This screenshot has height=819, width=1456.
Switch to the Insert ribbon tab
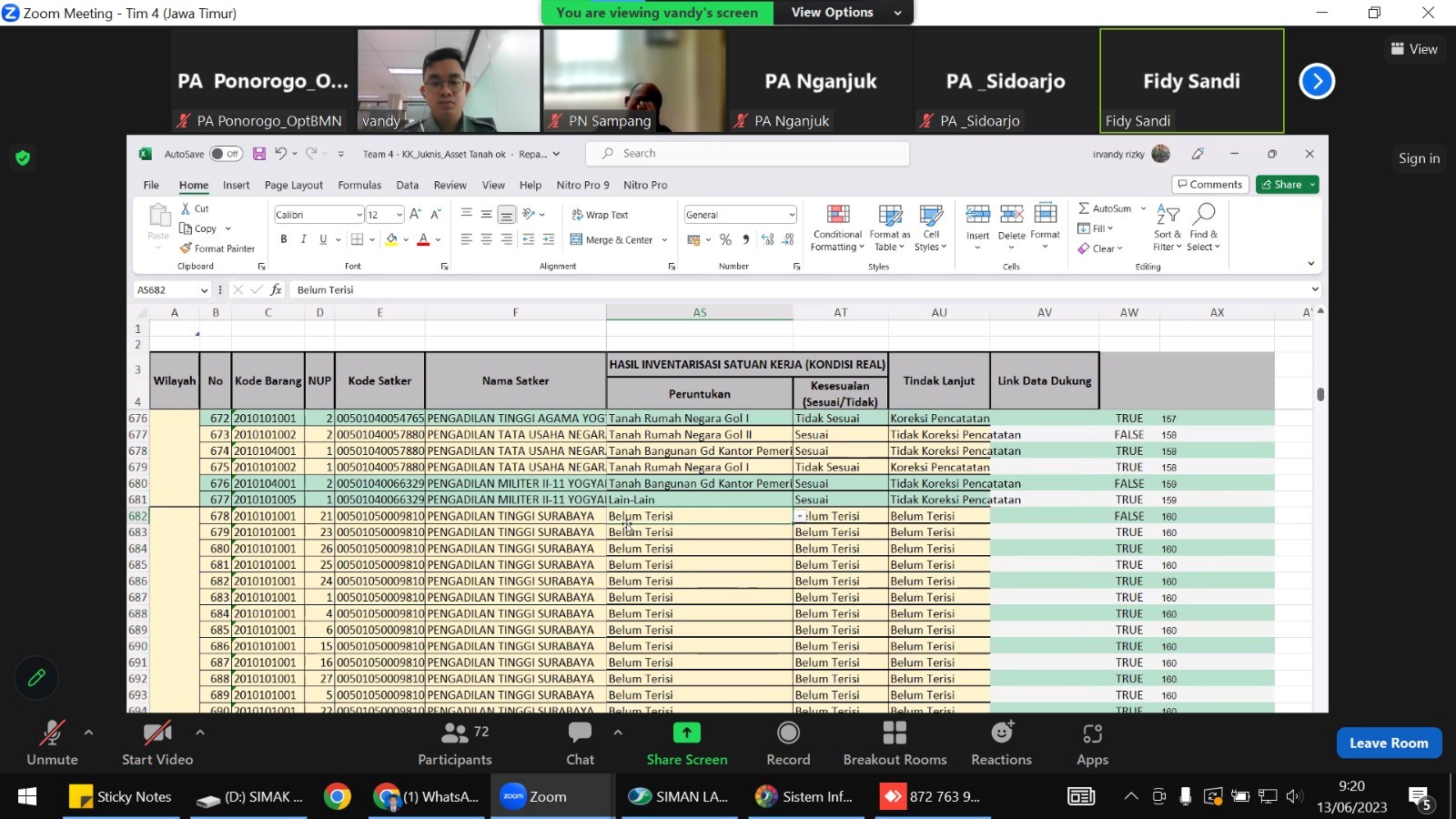tap(237, 185)
